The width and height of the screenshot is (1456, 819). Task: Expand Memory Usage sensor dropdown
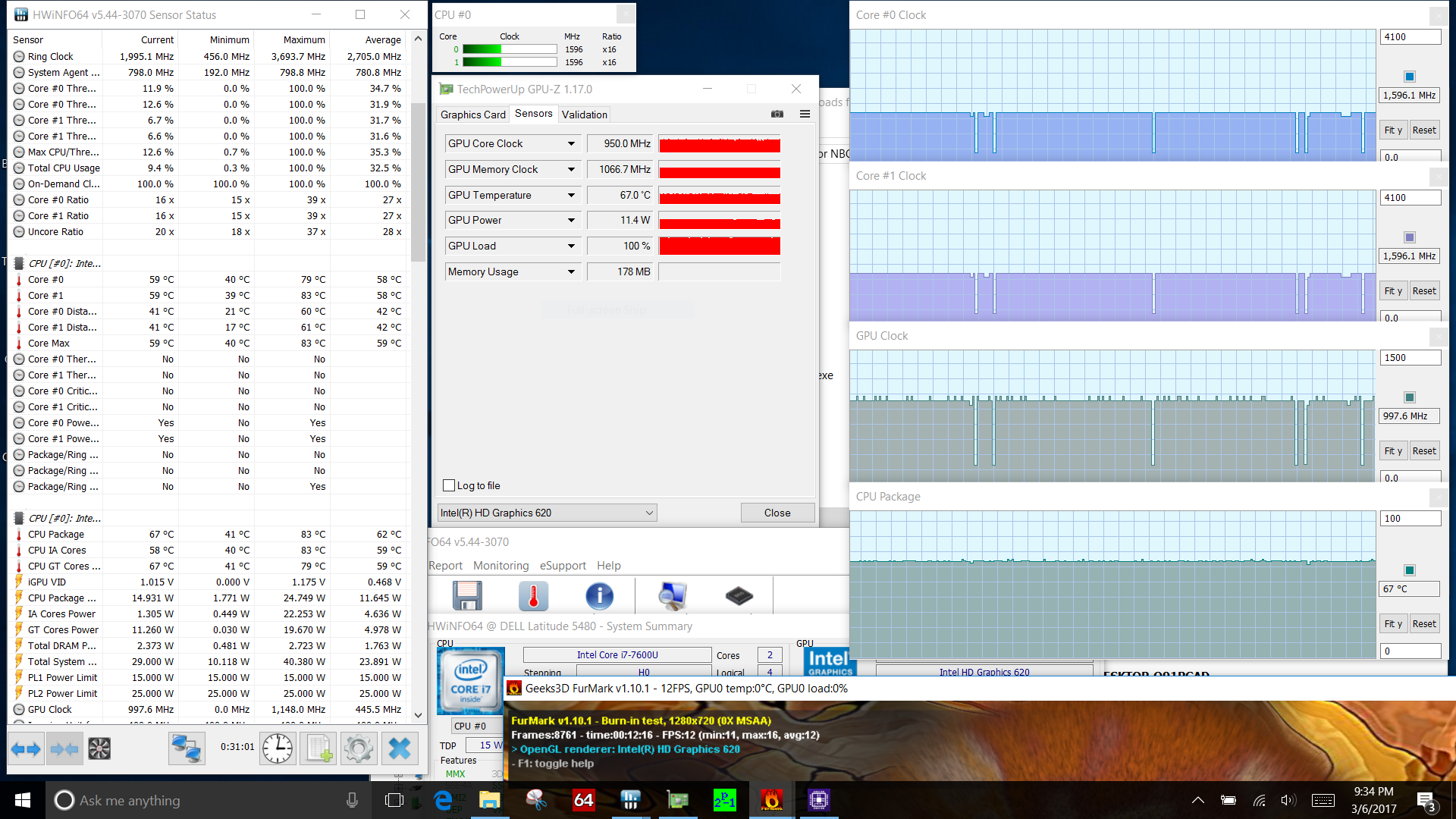click(x=571, y=271)
